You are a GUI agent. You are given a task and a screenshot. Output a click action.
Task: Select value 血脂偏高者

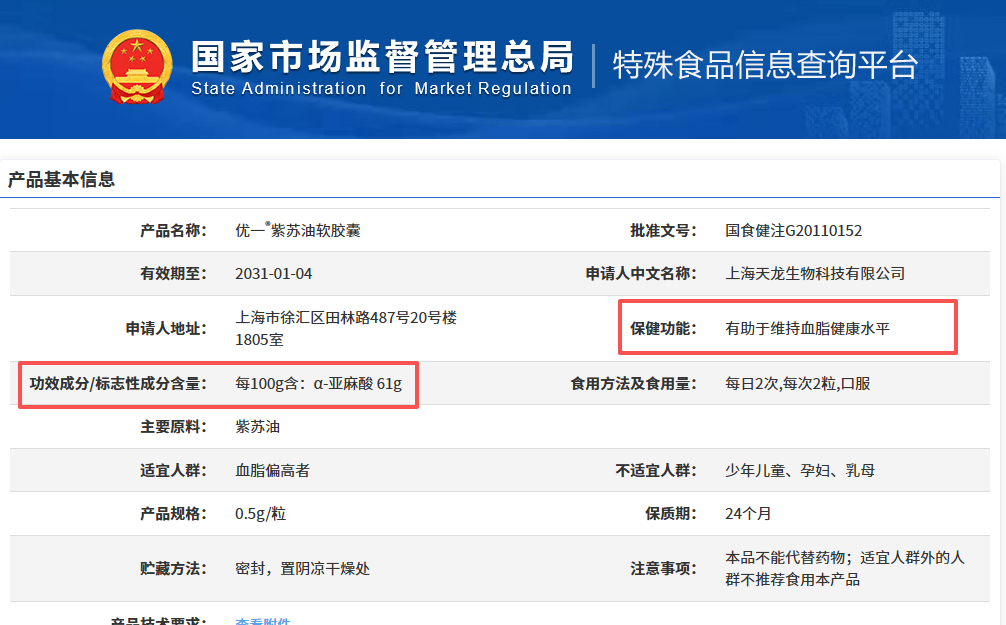[x=272, y=470]
